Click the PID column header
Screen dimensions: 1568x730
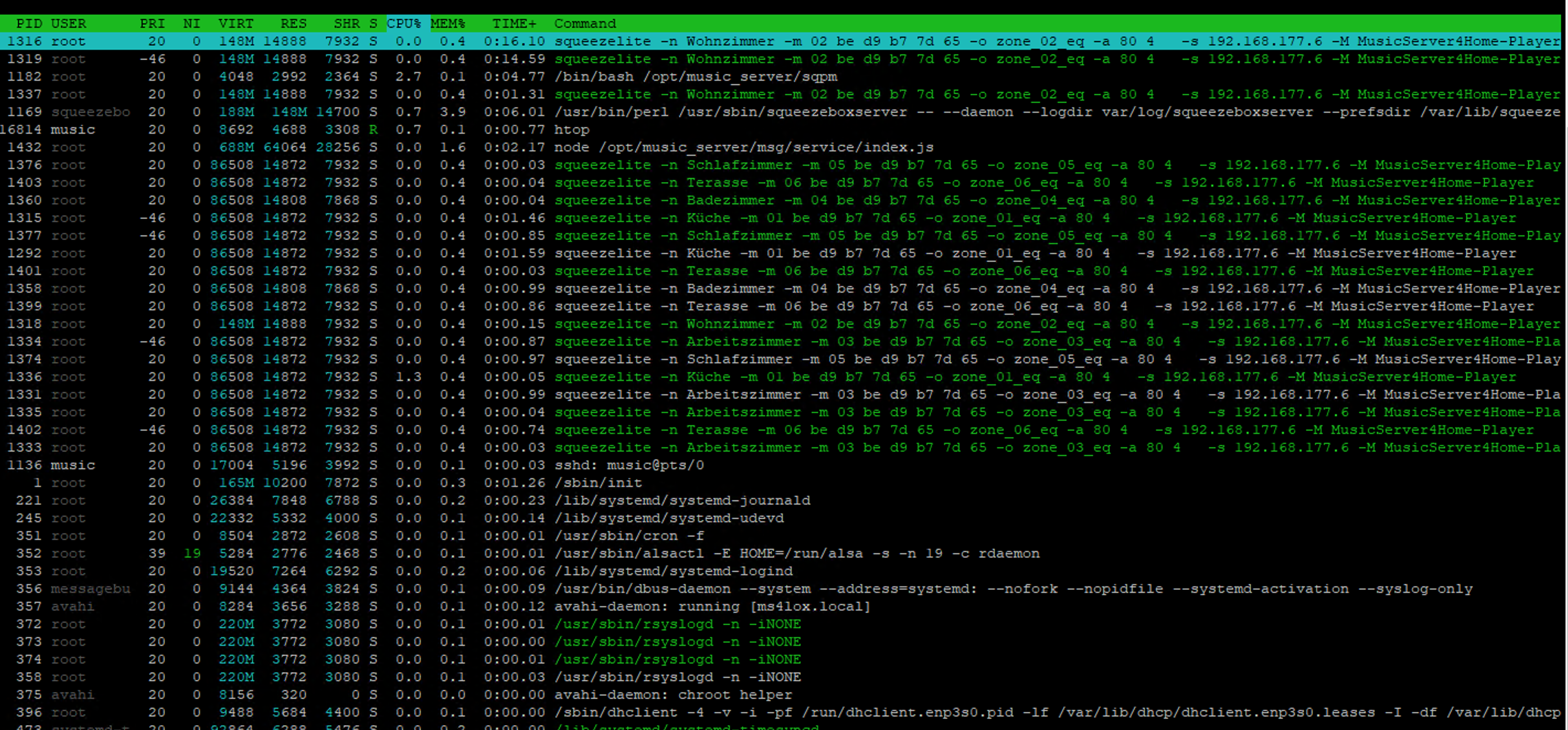(x=29, y=24)
